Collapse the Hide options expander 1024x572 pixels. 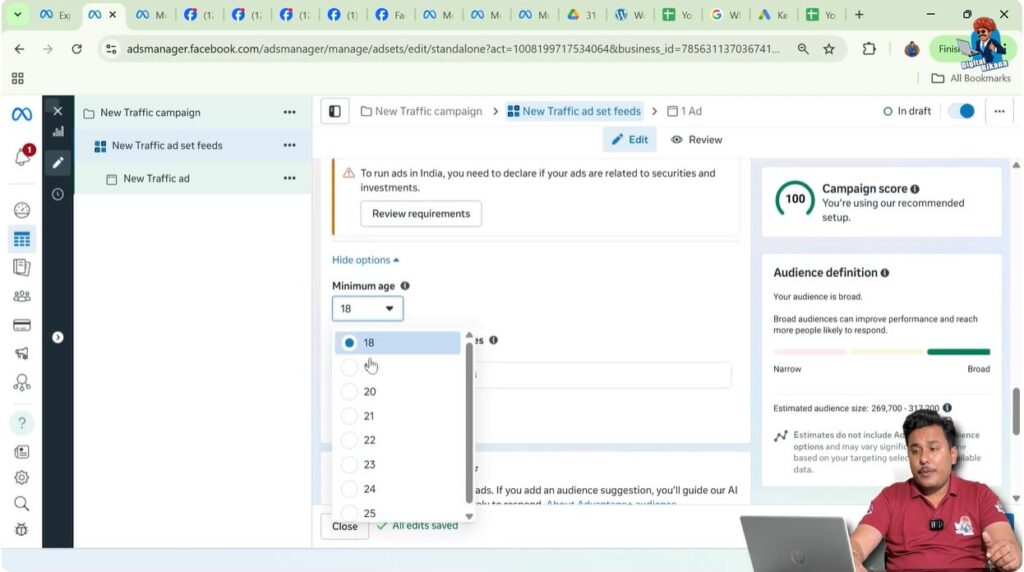[x=365, y=260]
